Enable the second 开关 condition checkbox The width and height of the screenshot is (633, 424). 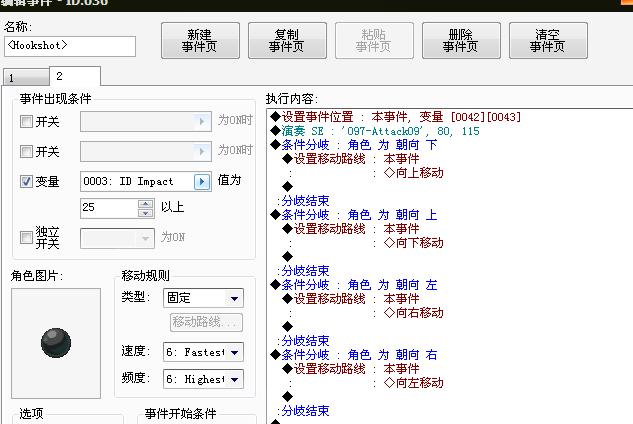pyautogui.click(x=26, y=151)
